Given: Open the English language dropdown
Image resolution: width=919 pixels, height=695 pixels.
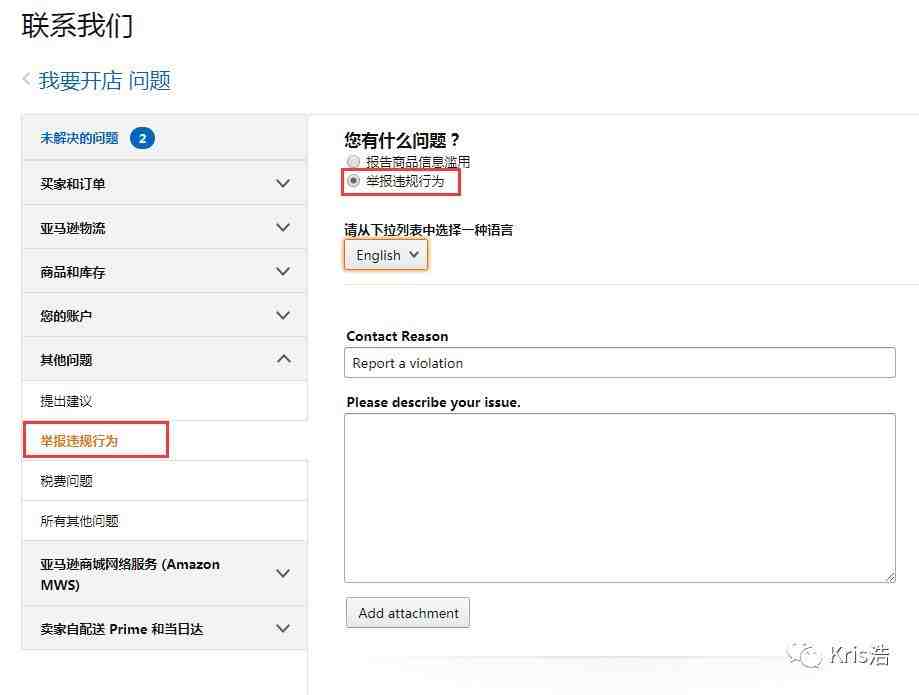Looking at the screenshot, I should tap(386, 255).
